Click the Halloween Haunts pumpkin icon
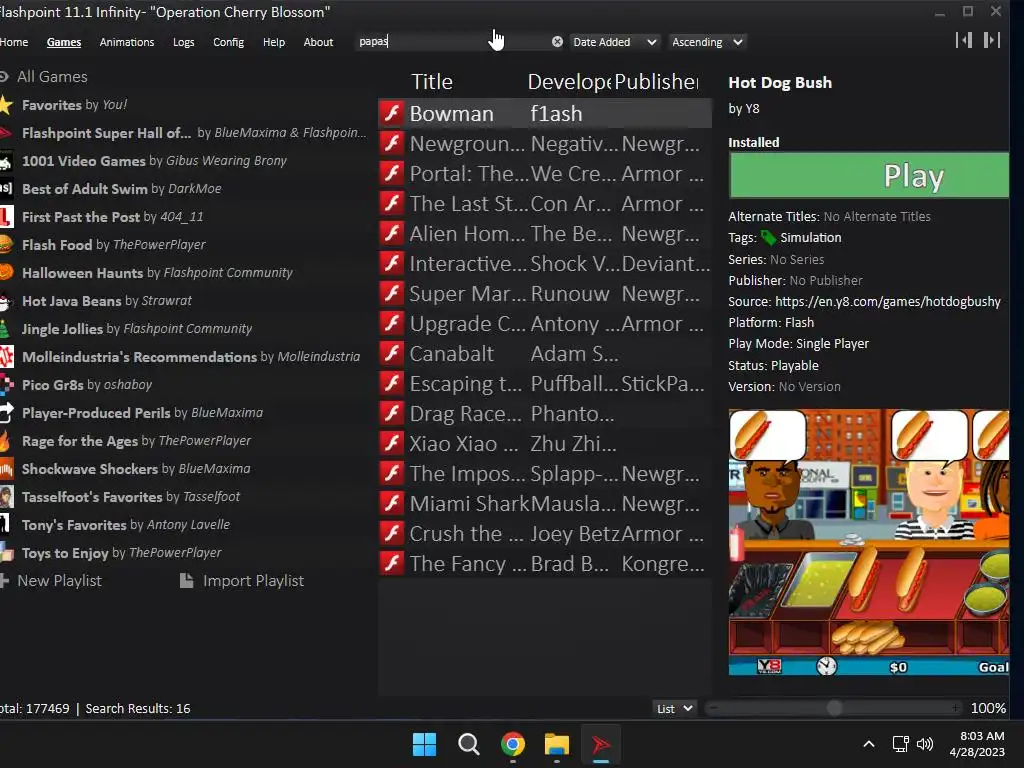 (6, 272)
